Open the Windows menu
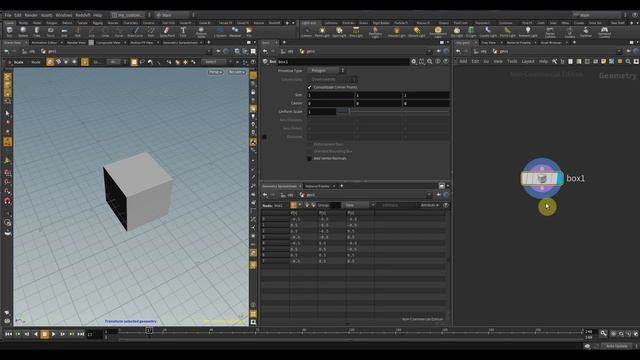This screenshot has height=360, width=640. point(64,15)
